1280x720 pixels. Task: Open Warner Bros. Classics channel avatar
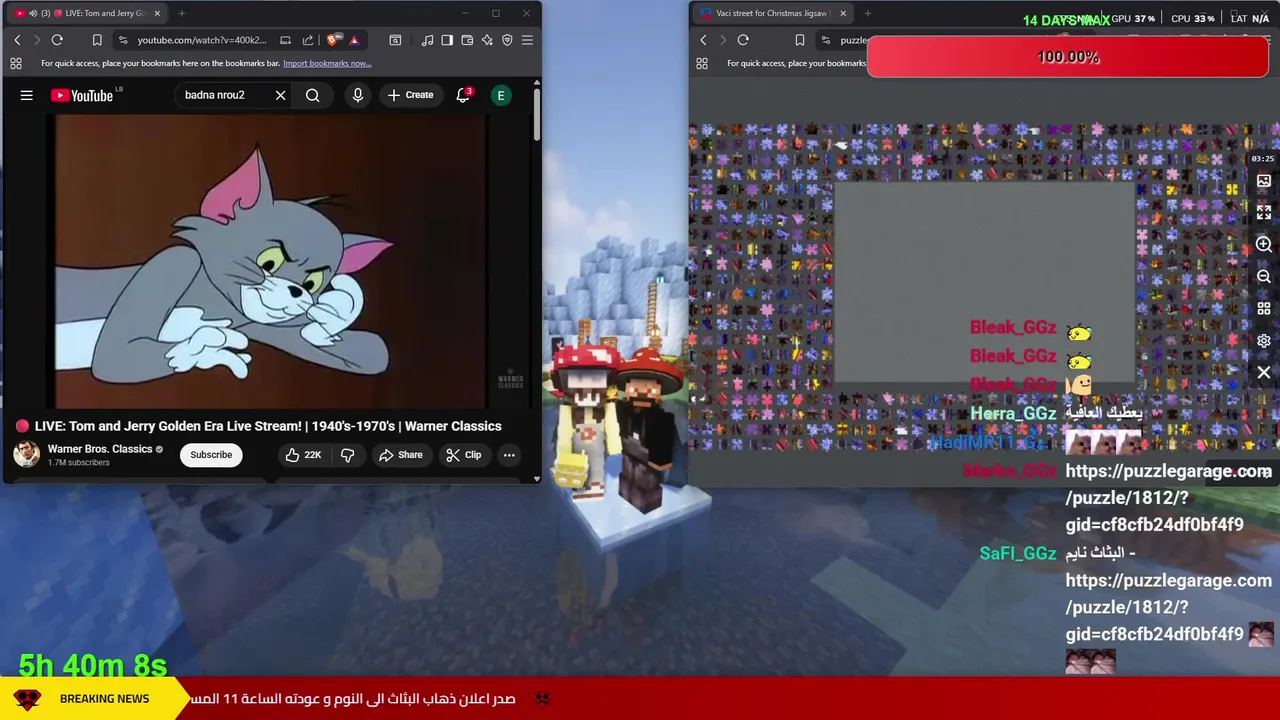point(26,454)
